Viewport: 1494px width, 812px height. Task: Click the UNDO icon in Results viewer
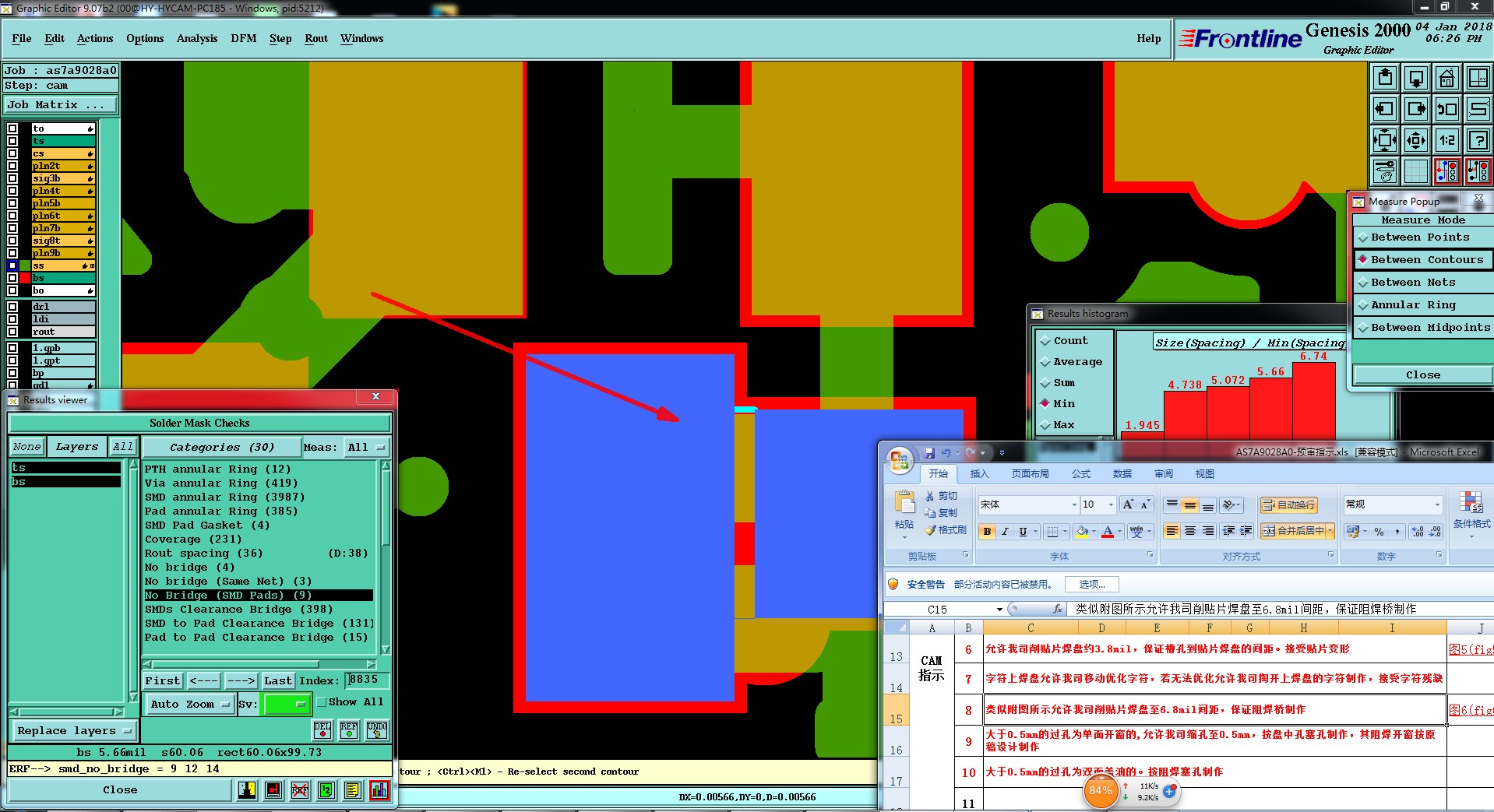pyautogui.click(x=377, y=729)
